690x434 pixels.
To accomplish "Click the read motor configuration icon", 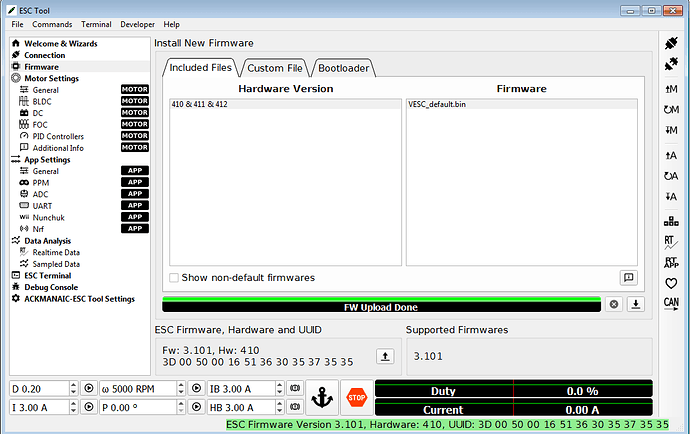I will [x=671, y=90].
